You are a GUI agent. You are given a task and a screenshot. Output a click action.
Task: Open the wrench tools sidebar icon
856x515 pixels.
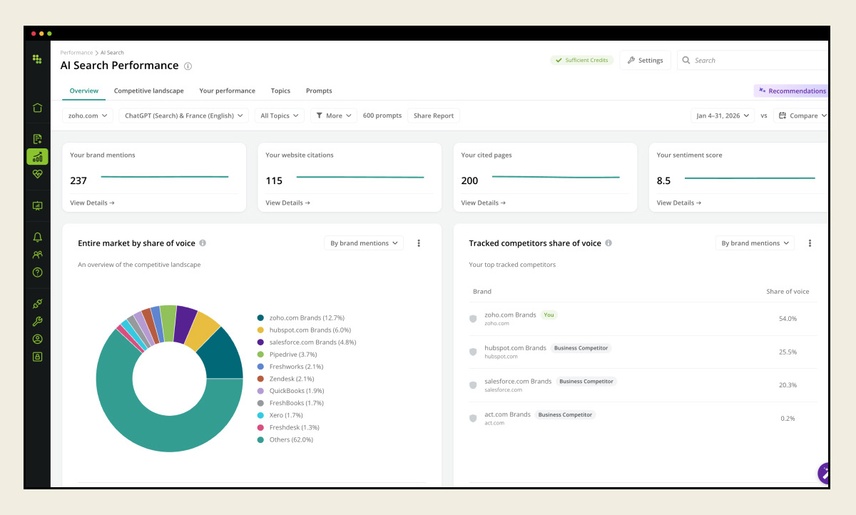click(37, 321)
